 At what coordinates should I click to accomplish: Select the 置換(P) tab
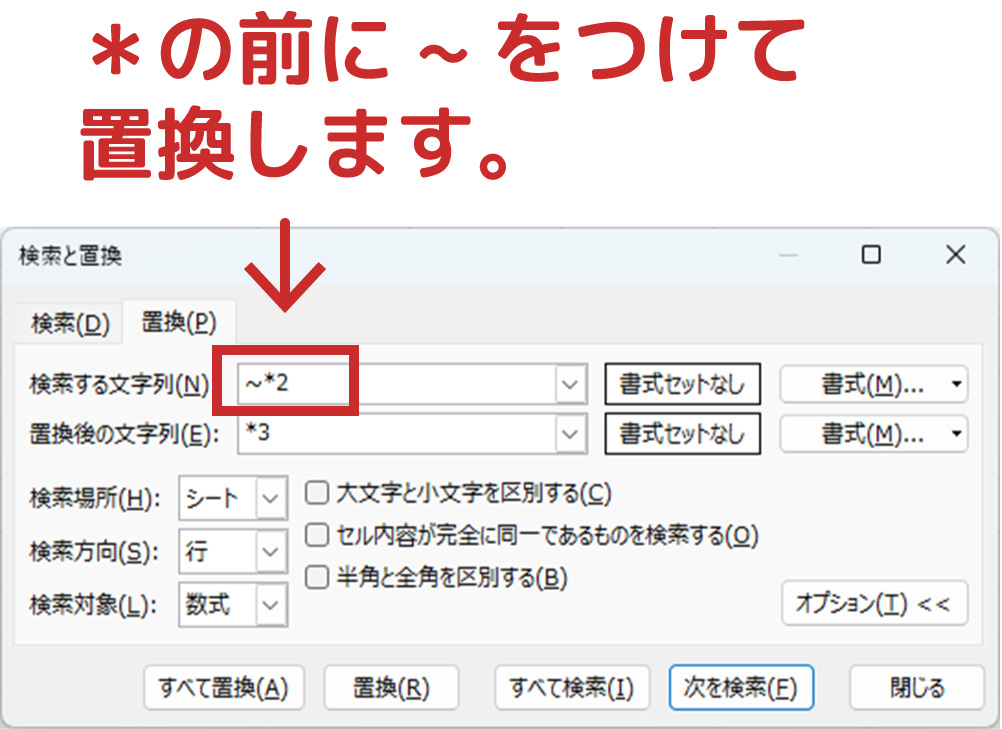click(178, 323)
